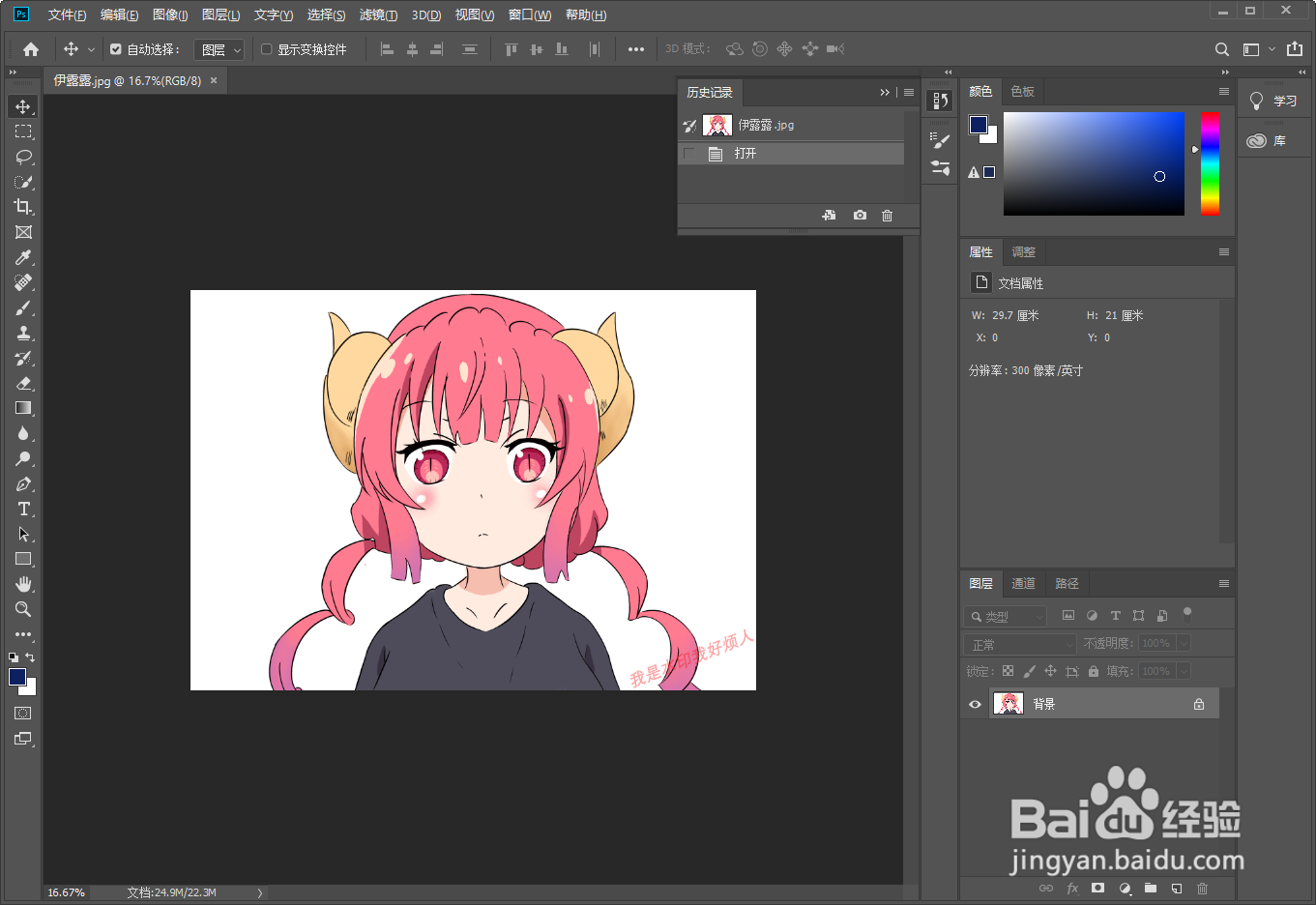Select the Lasso tool
1316x905 pixels.
click(23, 157)
